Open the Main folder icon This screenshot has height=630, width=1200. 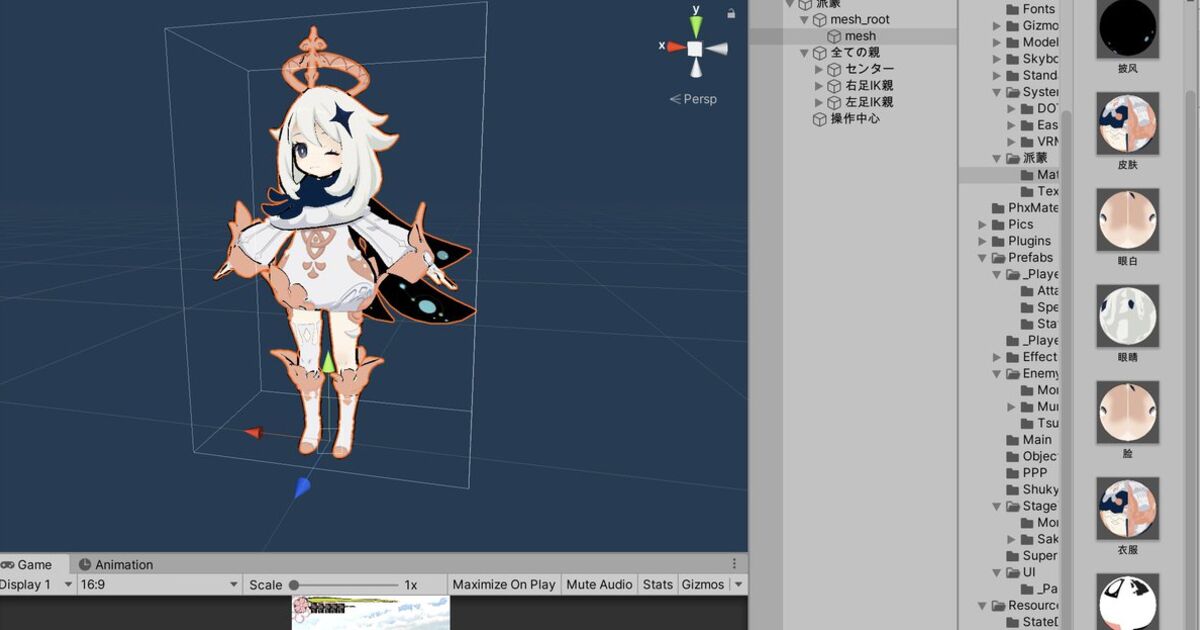[1013, 440]
